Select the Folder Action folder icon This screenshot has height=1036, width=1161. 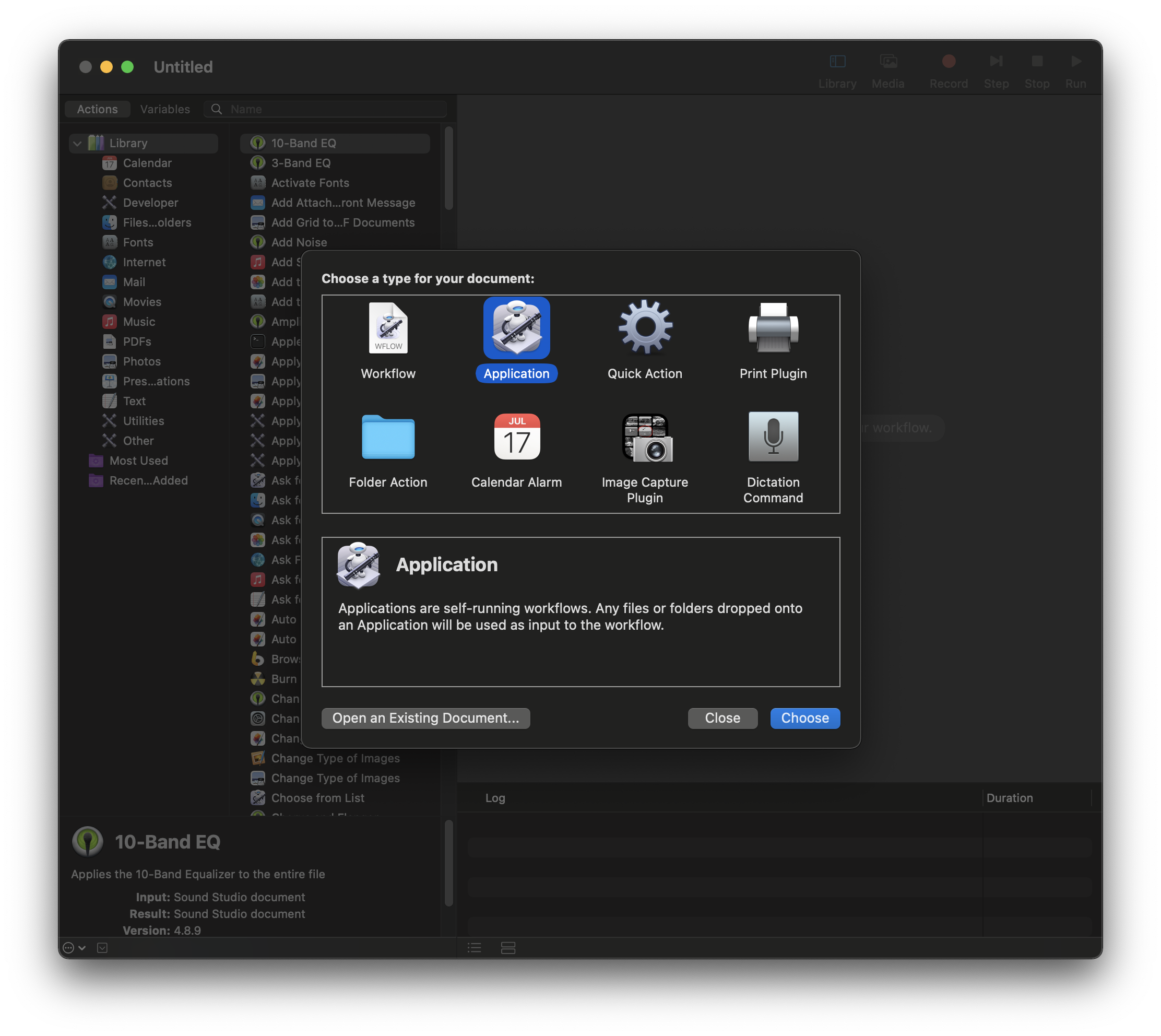[x=388, y=437]
